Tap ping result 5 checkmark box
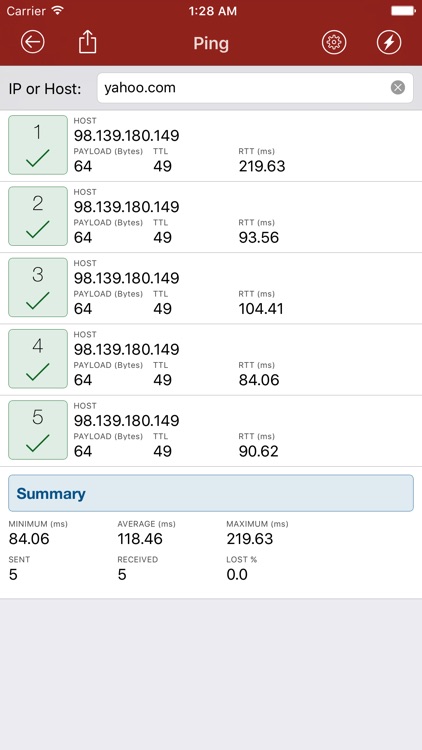Viewport: 422px width, 750px height. (x=38, y=430)
